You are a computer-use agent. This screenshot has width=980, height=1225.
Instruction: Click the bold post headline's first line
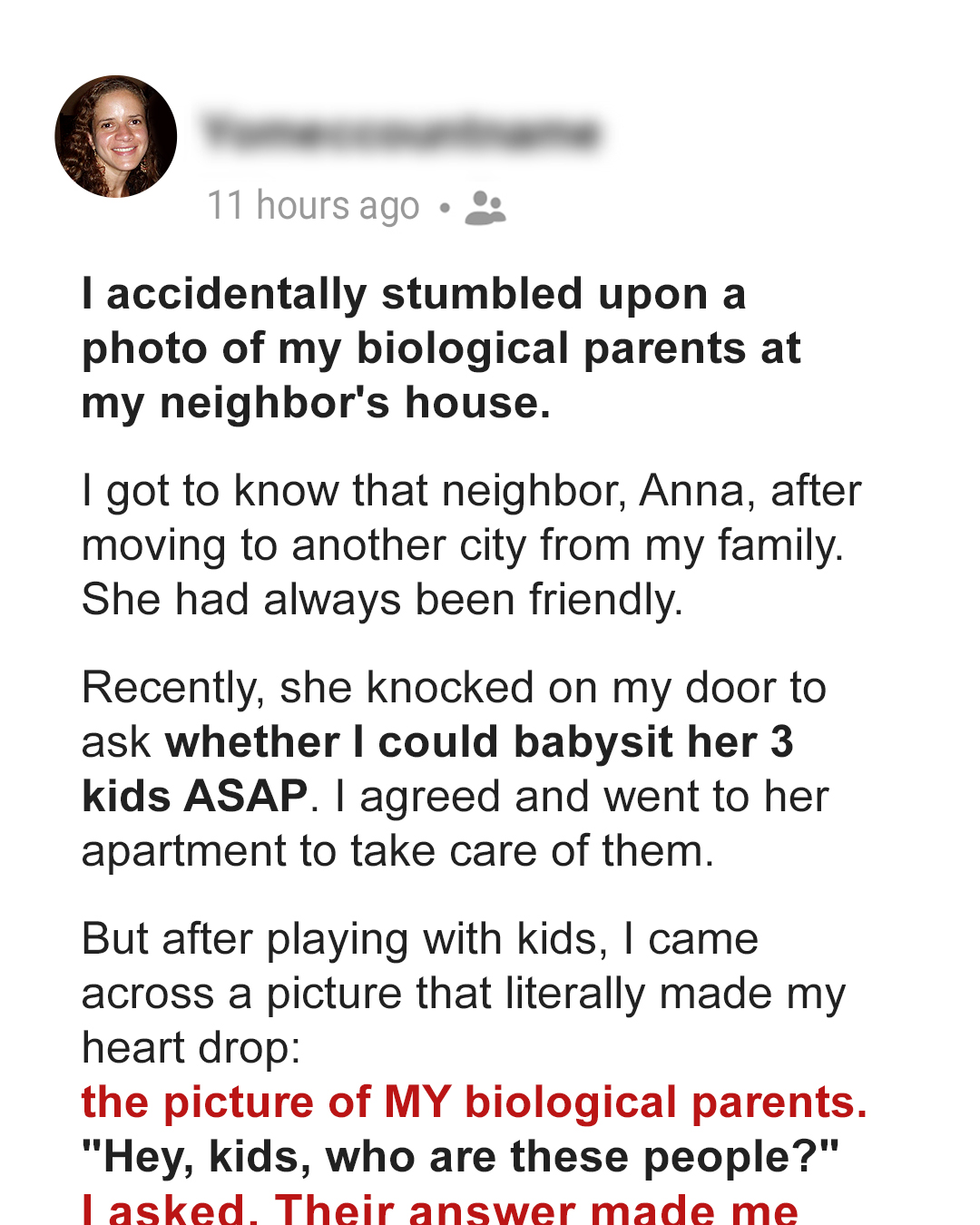(414, 294)
